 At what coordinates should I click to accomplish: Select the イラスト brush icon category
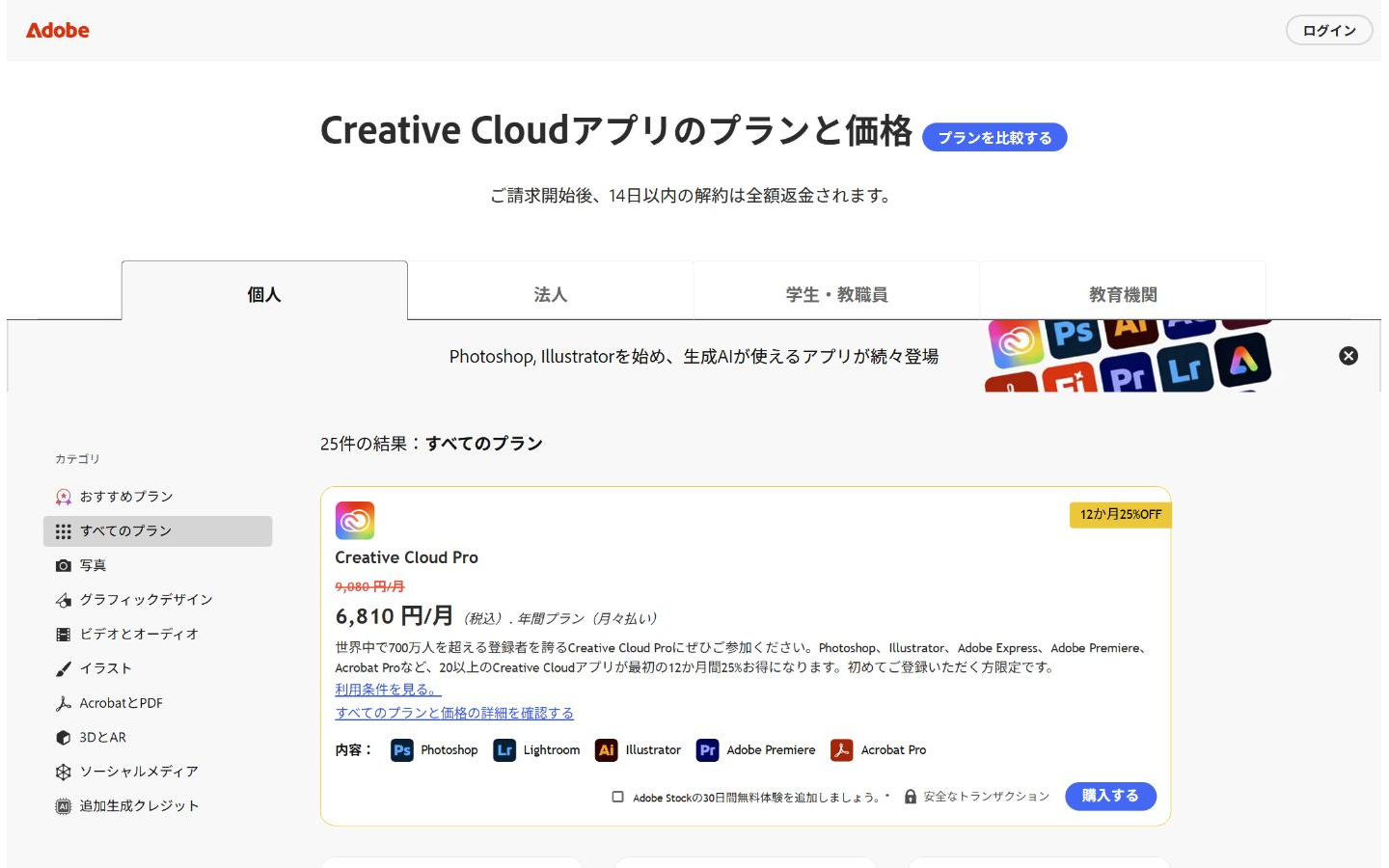click(64, 668)
